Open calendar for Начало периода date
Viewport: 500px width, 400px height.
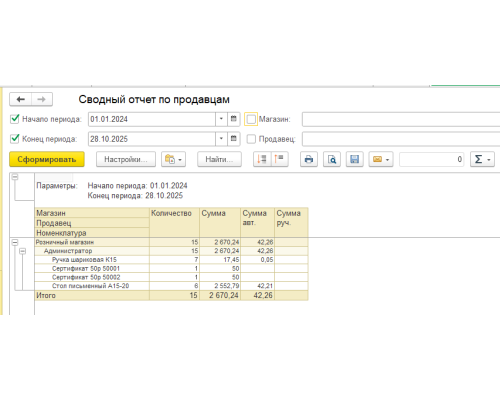tap(234, 119)
